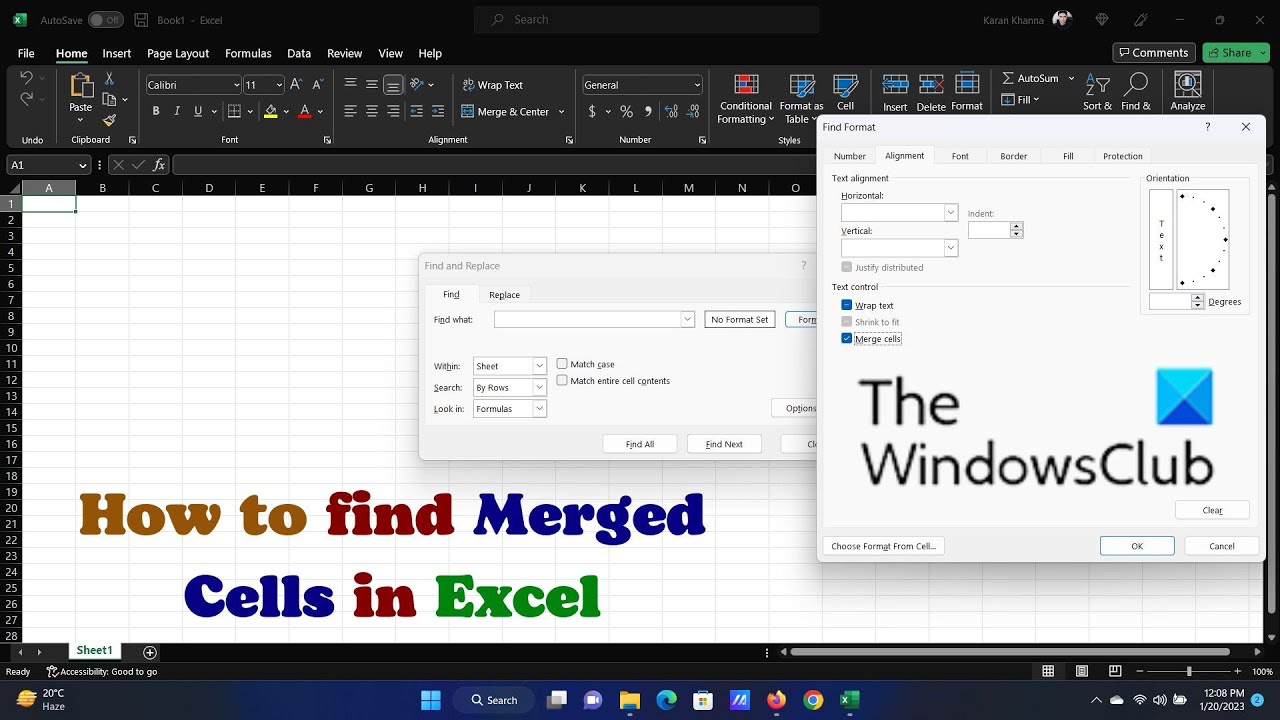The height and width of the screenshot is (720, 1280).
Task: Click the Paste clipboard icon
Action: (x=80, y=86)
